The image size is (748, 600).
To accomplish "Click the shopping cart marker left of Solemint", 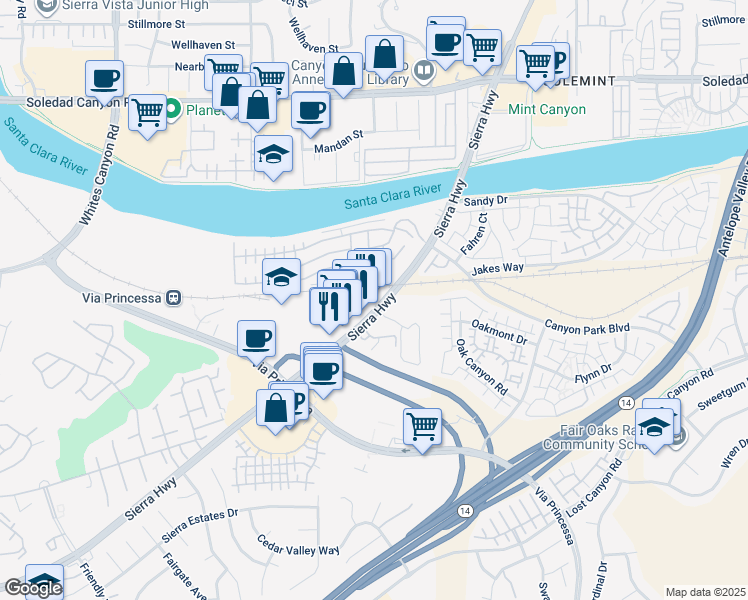I will [535, 64].
